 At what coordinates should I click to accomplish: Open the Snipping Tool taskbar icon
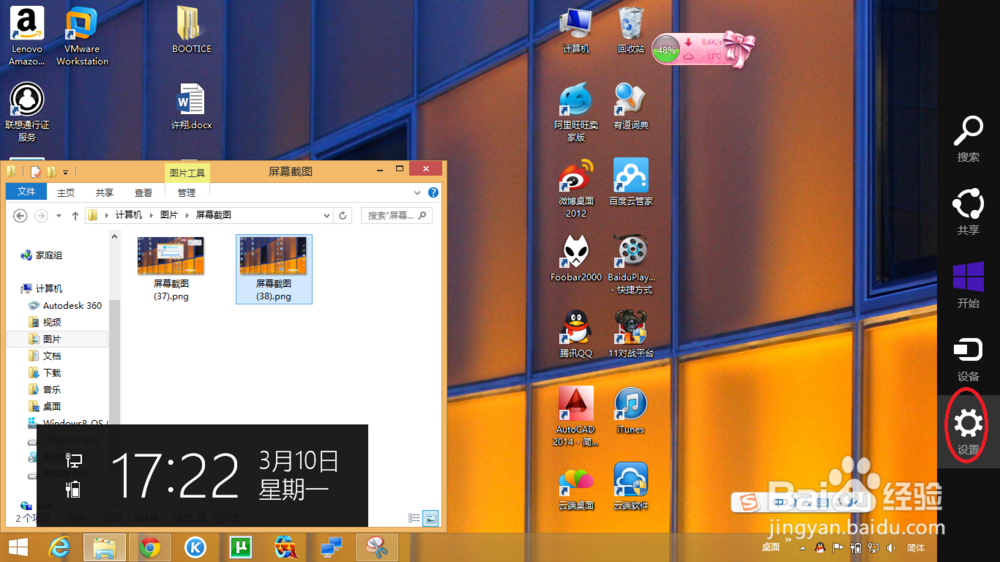click(377, 547)
